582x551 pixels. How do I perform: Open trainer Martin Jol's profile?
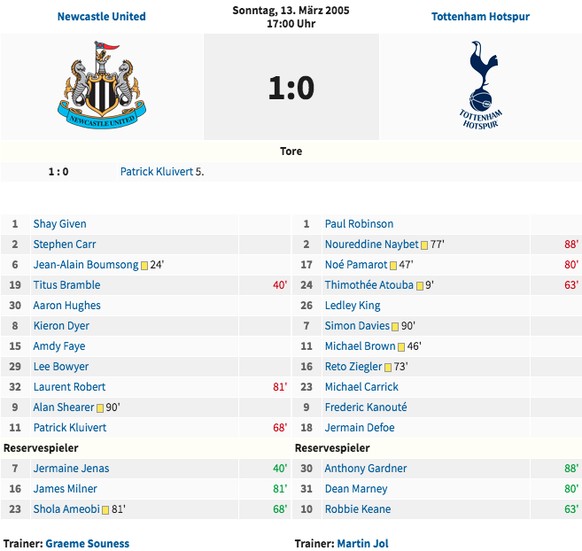[x=363, y=544]
